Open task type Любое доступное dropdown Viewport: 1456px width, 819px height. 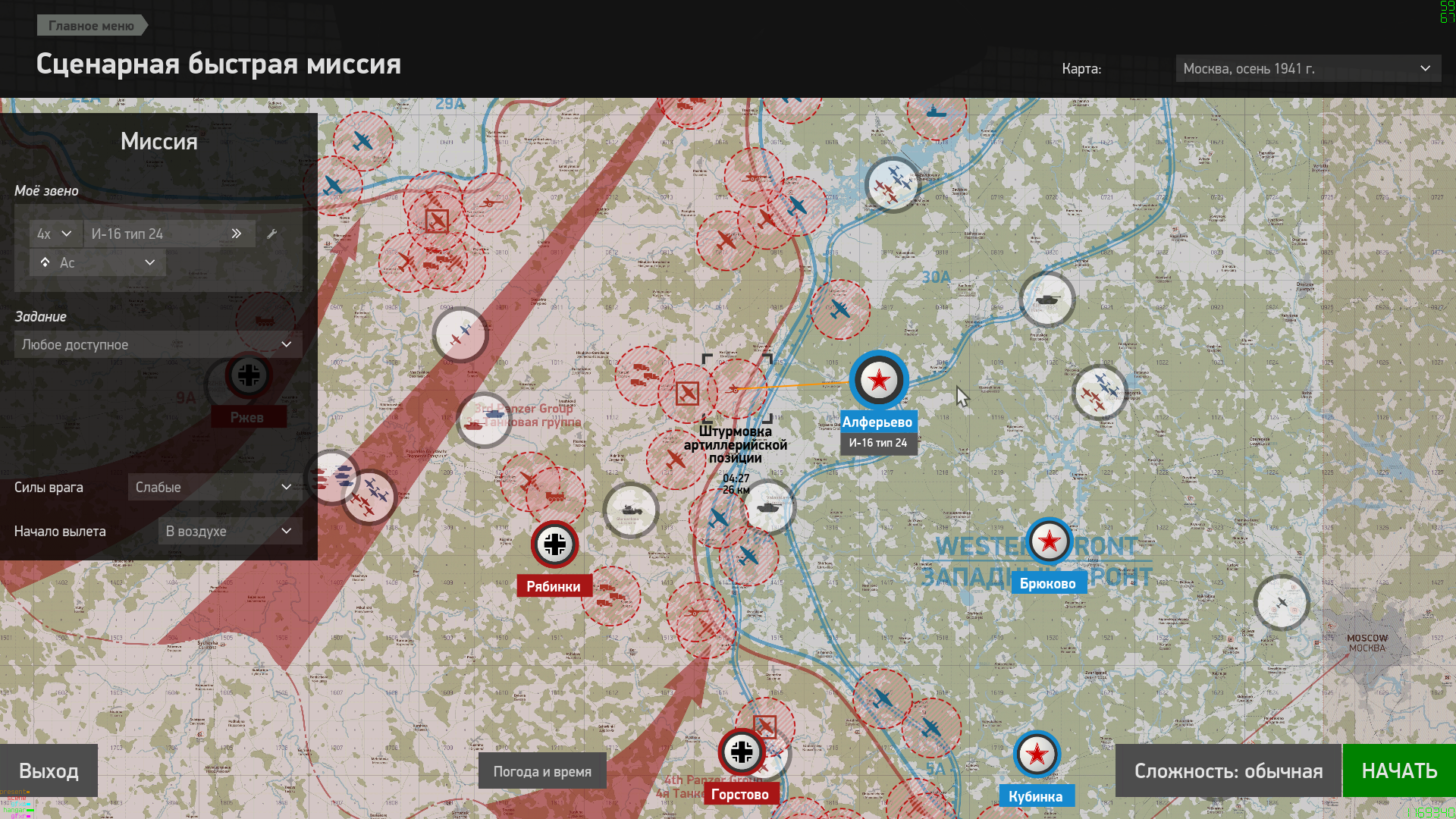click(158, 344)
